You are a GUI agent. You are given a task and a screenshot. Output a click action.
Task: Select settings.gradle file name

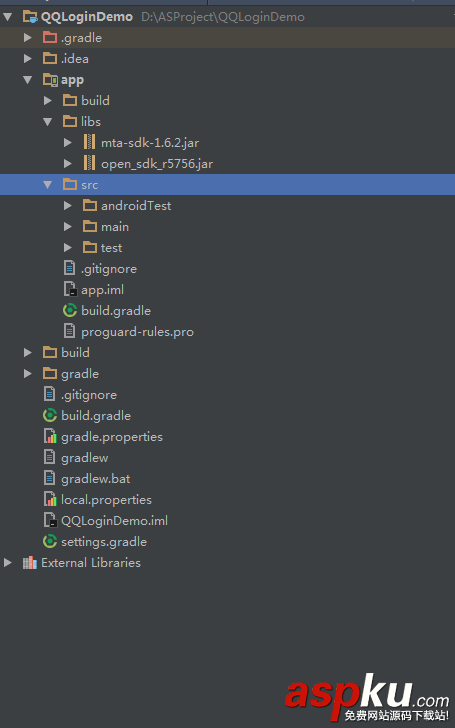pyautogui.click(x=104, y=542)
